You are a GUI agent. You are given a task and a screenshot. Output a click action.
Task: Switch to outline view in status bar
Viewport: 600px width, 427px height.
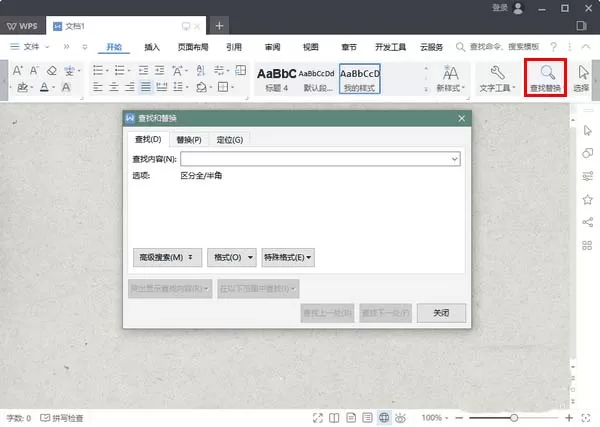coord(367,418)
